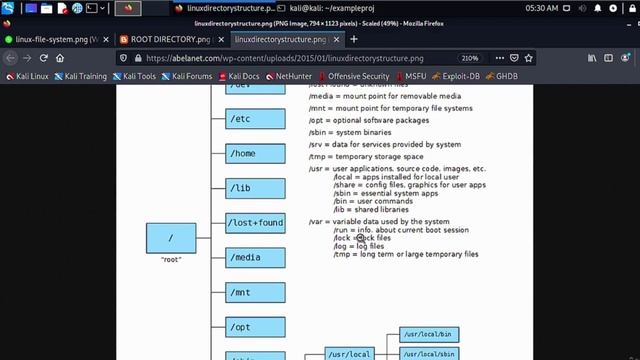Switch to the first workspace thumbnail
The height and width of the screenshot is (360, 640).
[128, 8]
